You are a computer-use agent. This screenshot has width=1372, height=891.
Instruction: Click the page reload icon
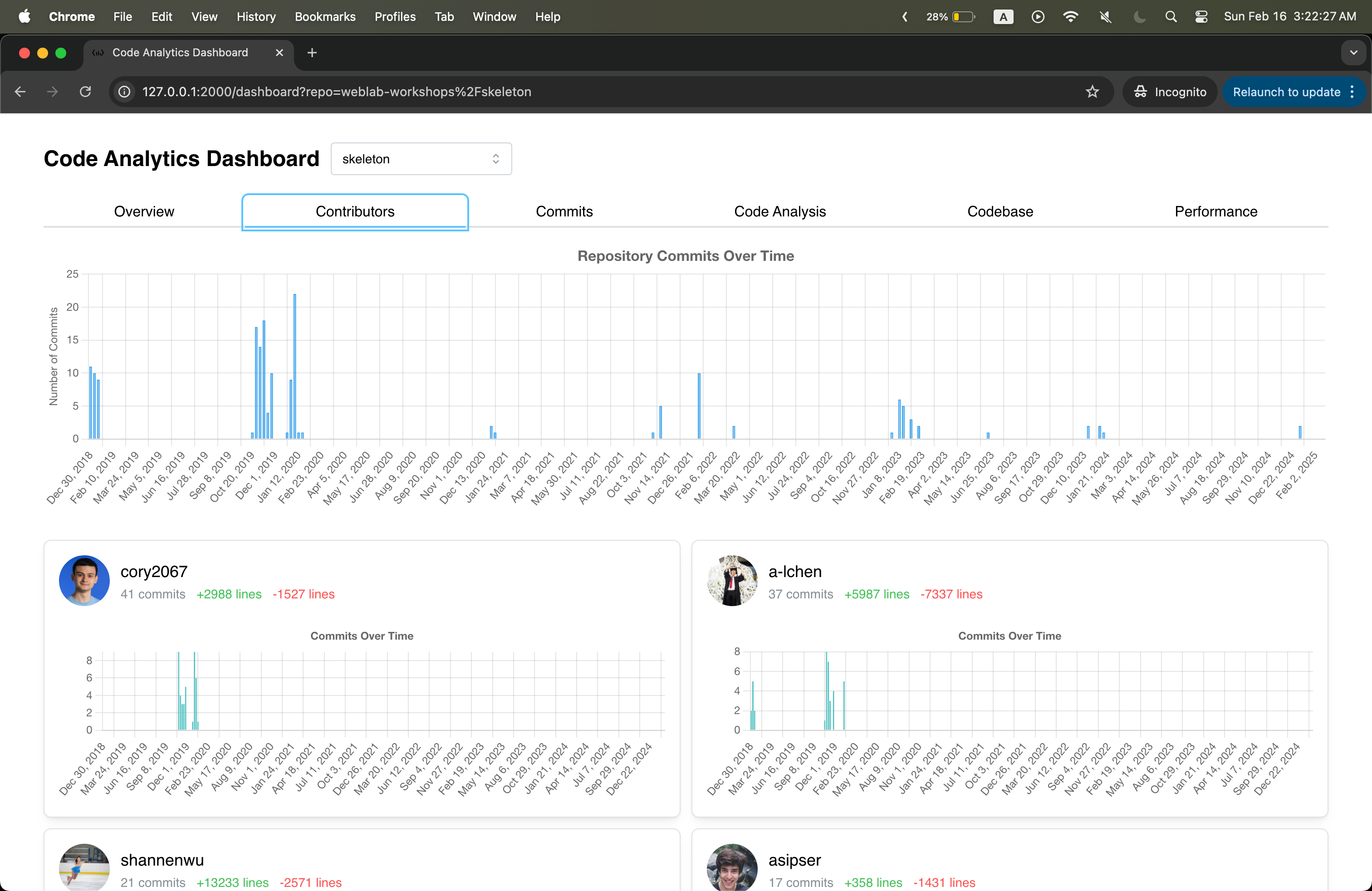pos(85,92)
